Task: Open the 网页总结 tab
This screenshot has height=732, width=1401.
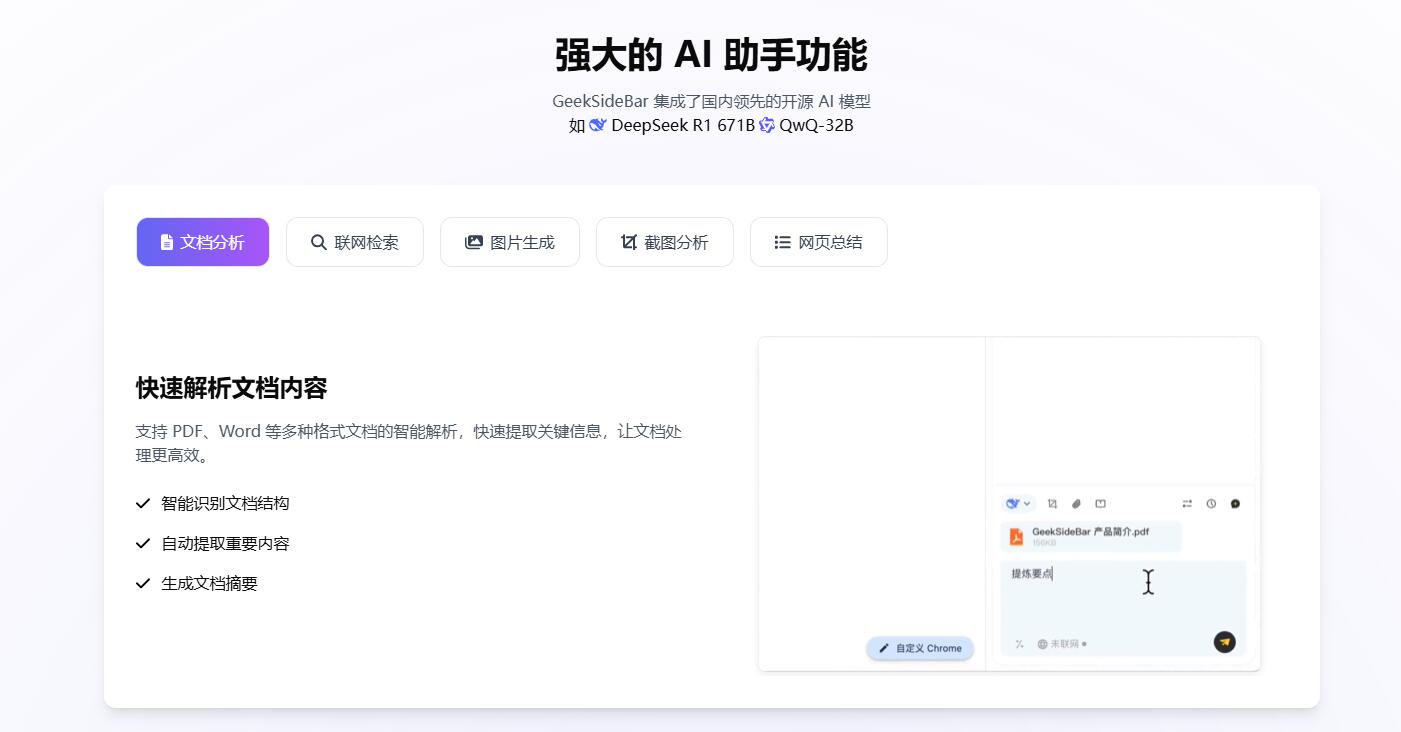Action: tap(819, 242)
